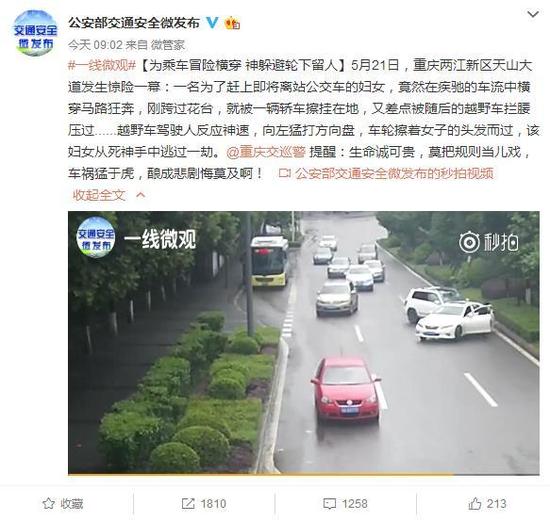This screenshot has width=550, height=521.
Task: Collapse the full text with 收起全文
Action: tap(99, 195)
